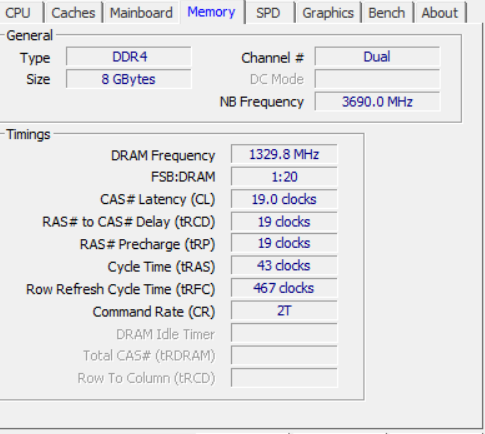The width and height of the screenshot is (485, 434).
Task: Click the DRAM Frequency label
Action: point(163,156)
